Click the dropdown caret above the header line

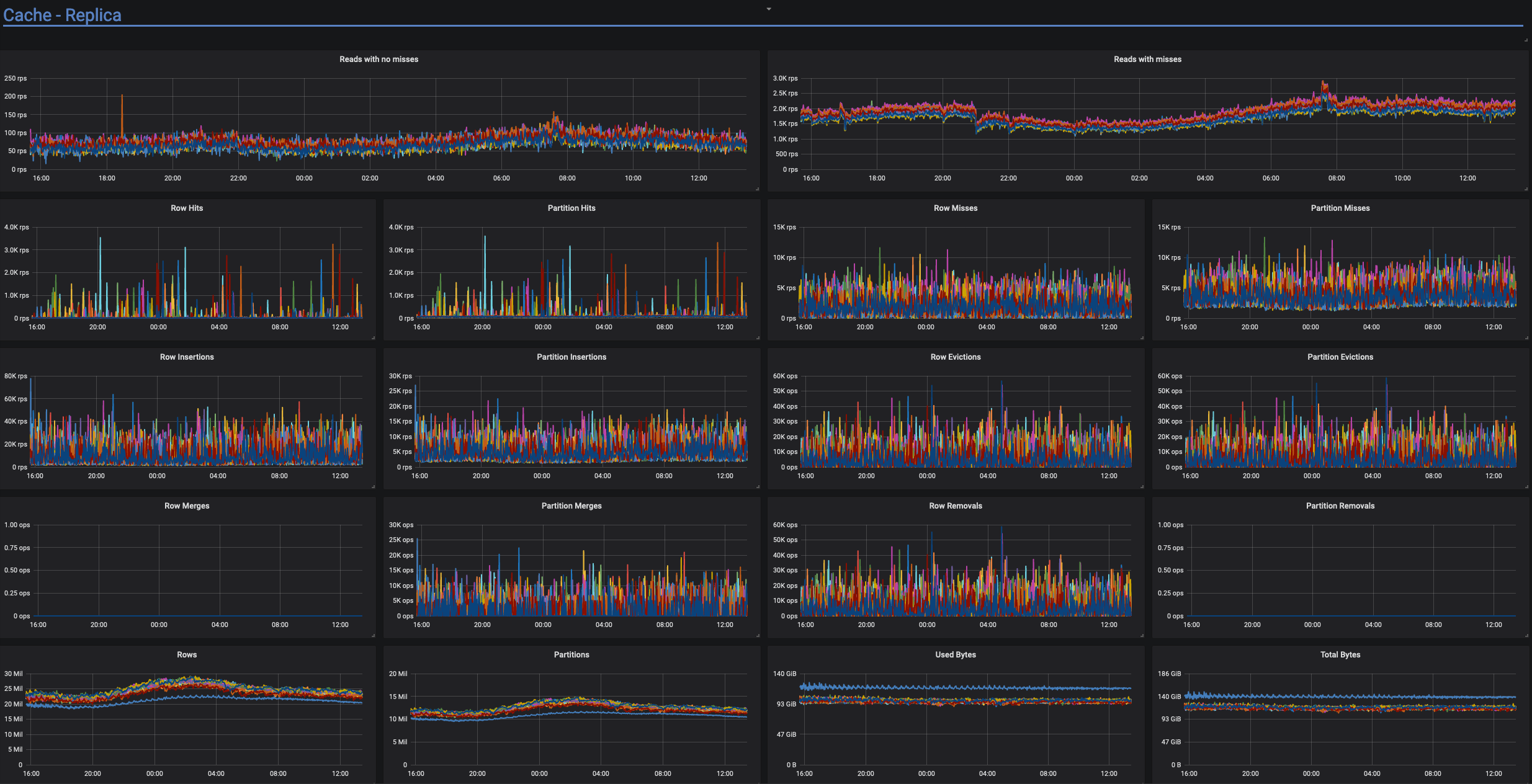769,9
